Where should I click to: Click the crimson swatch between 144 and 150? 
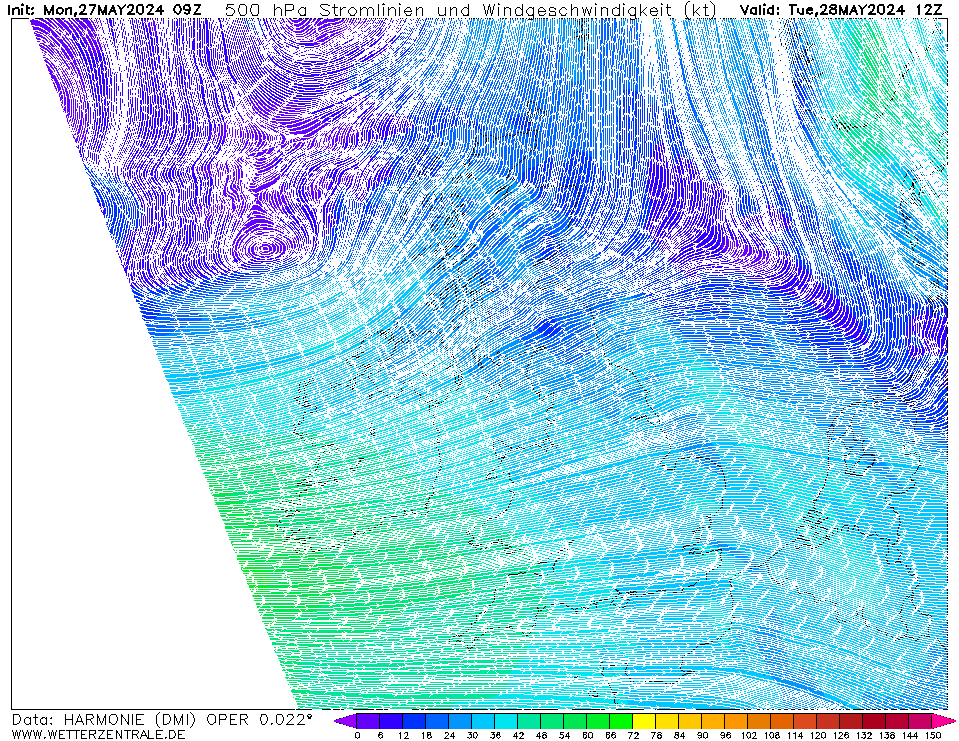(x=920, y=721)
